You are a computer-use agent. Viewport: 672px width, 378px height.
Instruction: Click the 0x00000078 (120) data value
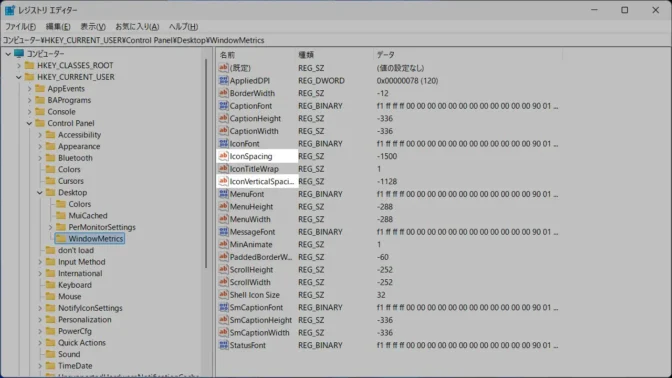click(407, 81)
